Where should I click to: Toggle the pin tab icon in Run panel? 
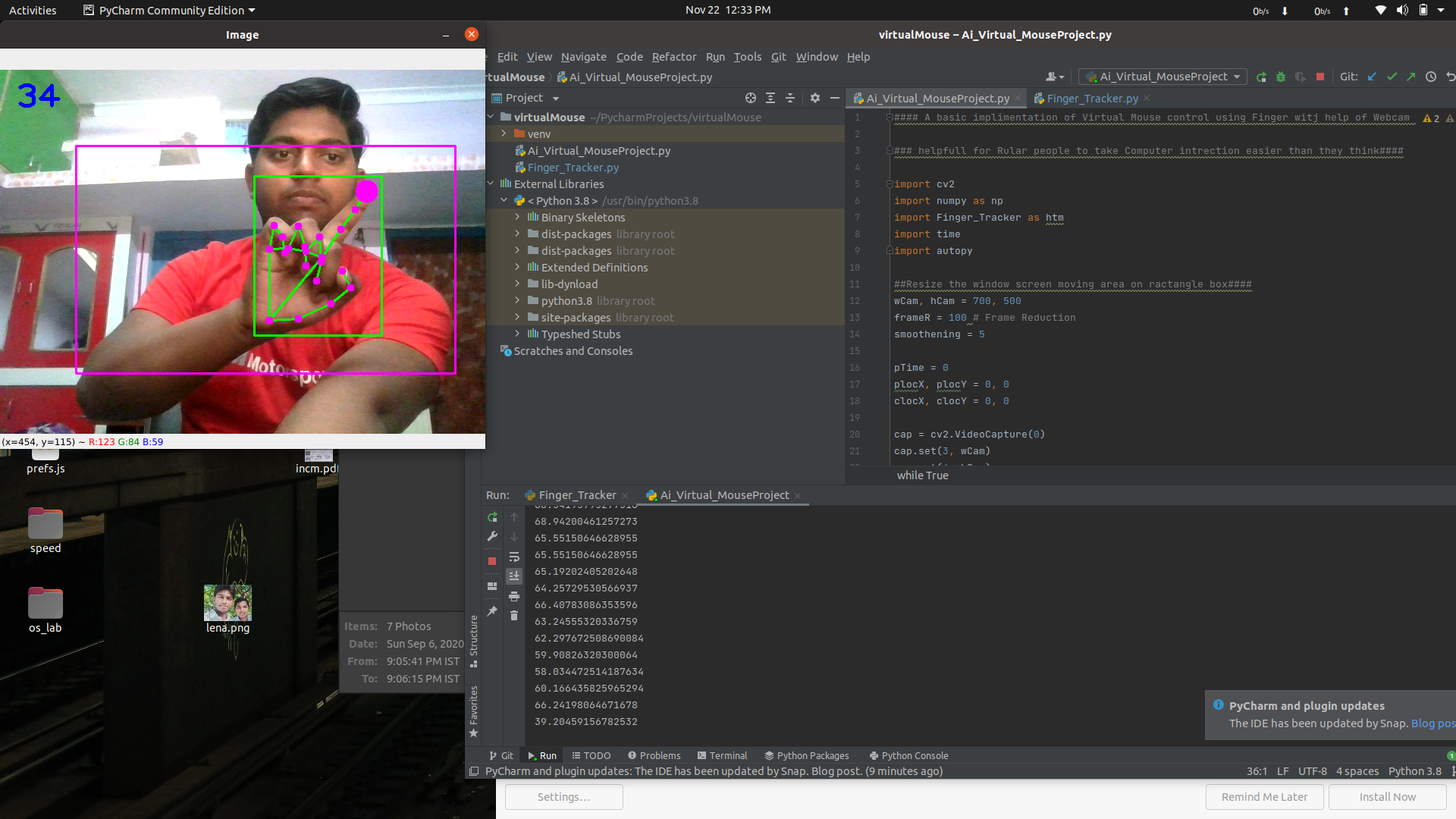tap(492, 612)
